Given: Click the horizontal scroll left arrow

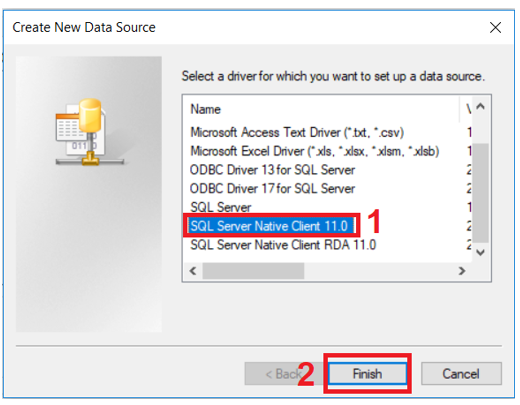Looking at the screenshot, I should click(193, 271).
